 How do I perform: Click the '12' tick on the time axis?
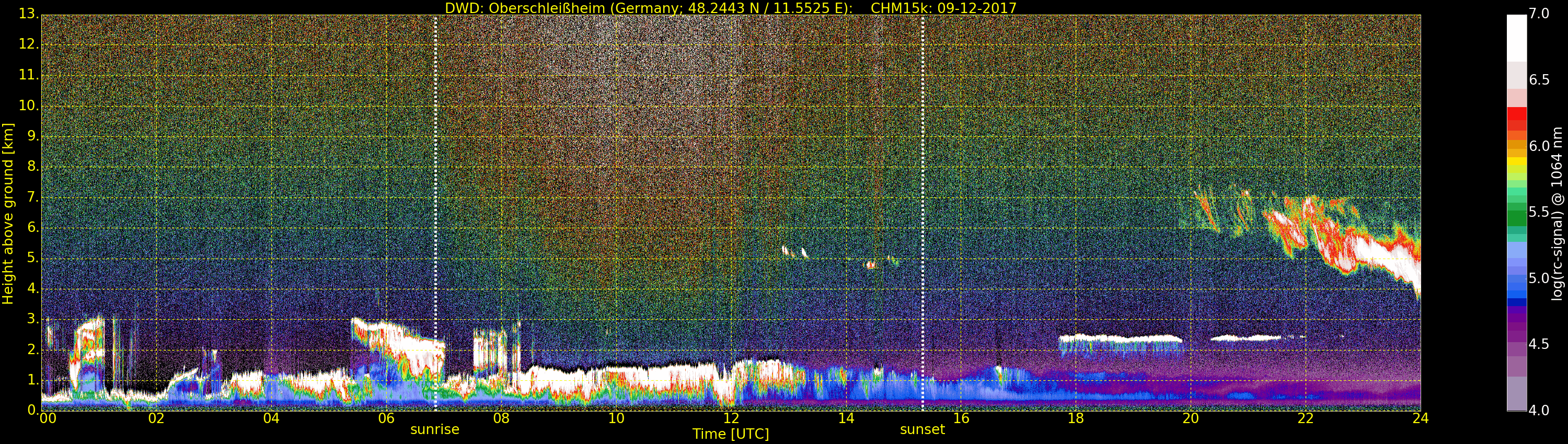(731, 418)
